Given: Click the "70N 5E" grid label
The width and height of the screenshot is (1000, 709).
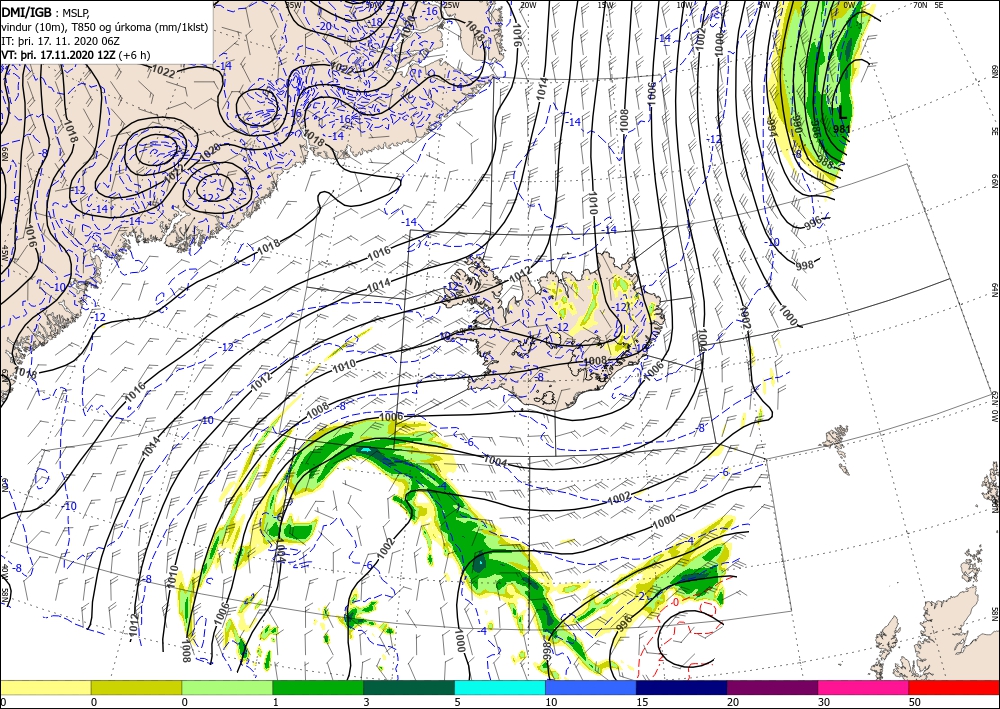Looking at the screenshot, I should (928, 5).
